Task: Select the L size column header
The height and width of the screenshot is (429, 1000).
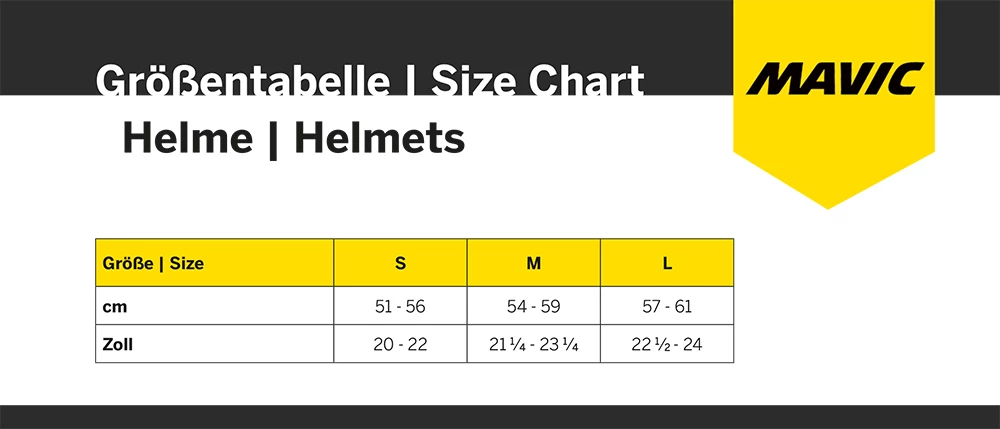Action: (667, 264)
